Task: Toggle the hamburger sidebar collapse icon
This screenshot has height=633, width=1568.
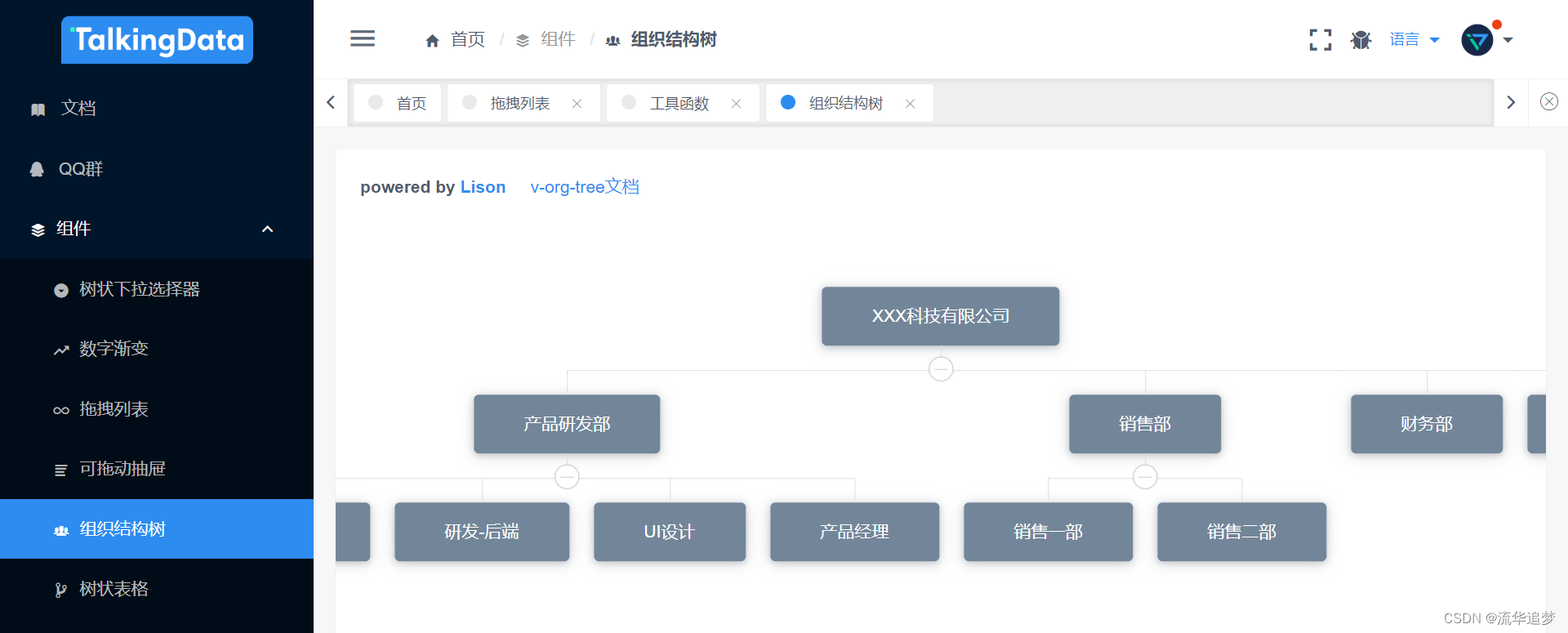Action: [363, 38]
